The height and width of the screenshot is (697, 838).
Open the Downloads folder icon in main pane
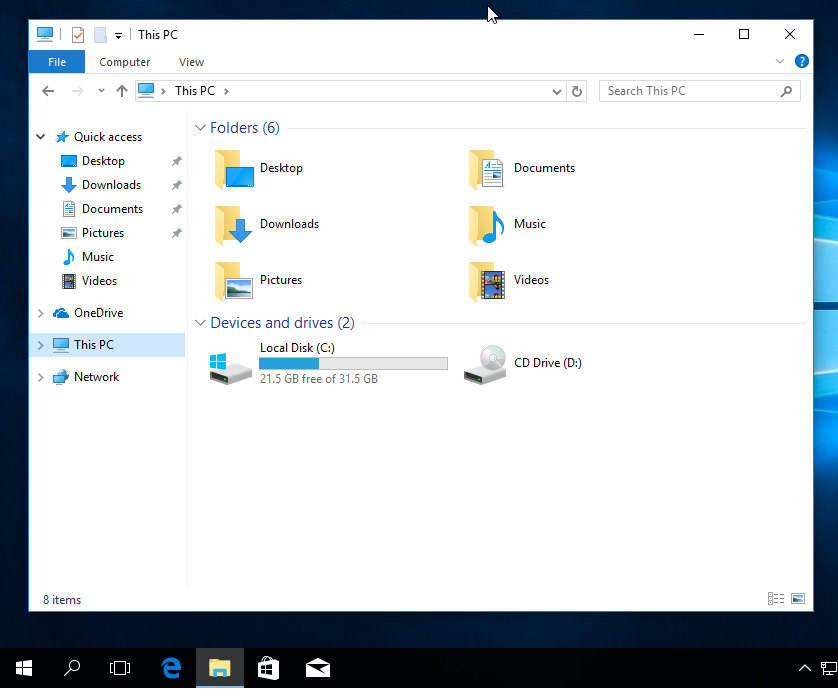click(x=233, y=225)
